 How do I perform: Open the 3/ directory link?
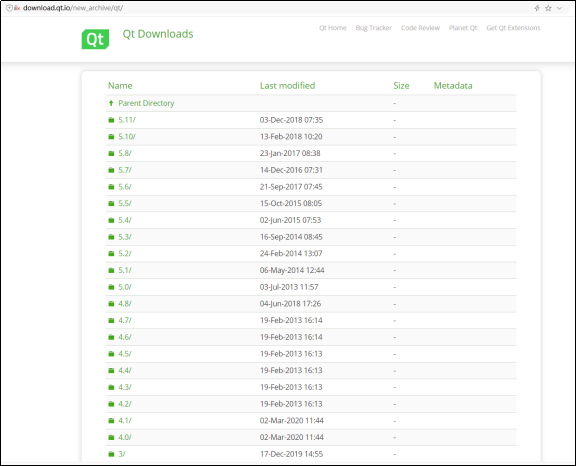(122, 454)
